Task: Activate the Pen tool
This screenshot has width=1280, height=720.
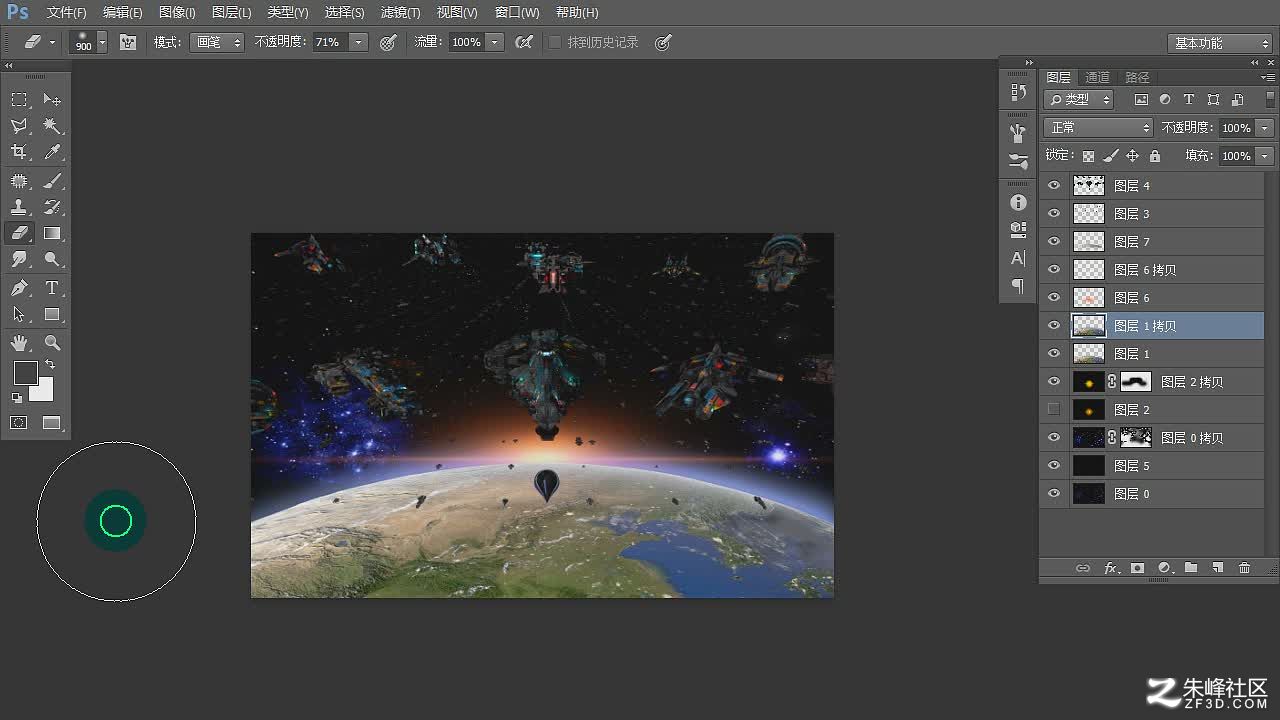Action: pyautogui.click(x=19, y=288)
